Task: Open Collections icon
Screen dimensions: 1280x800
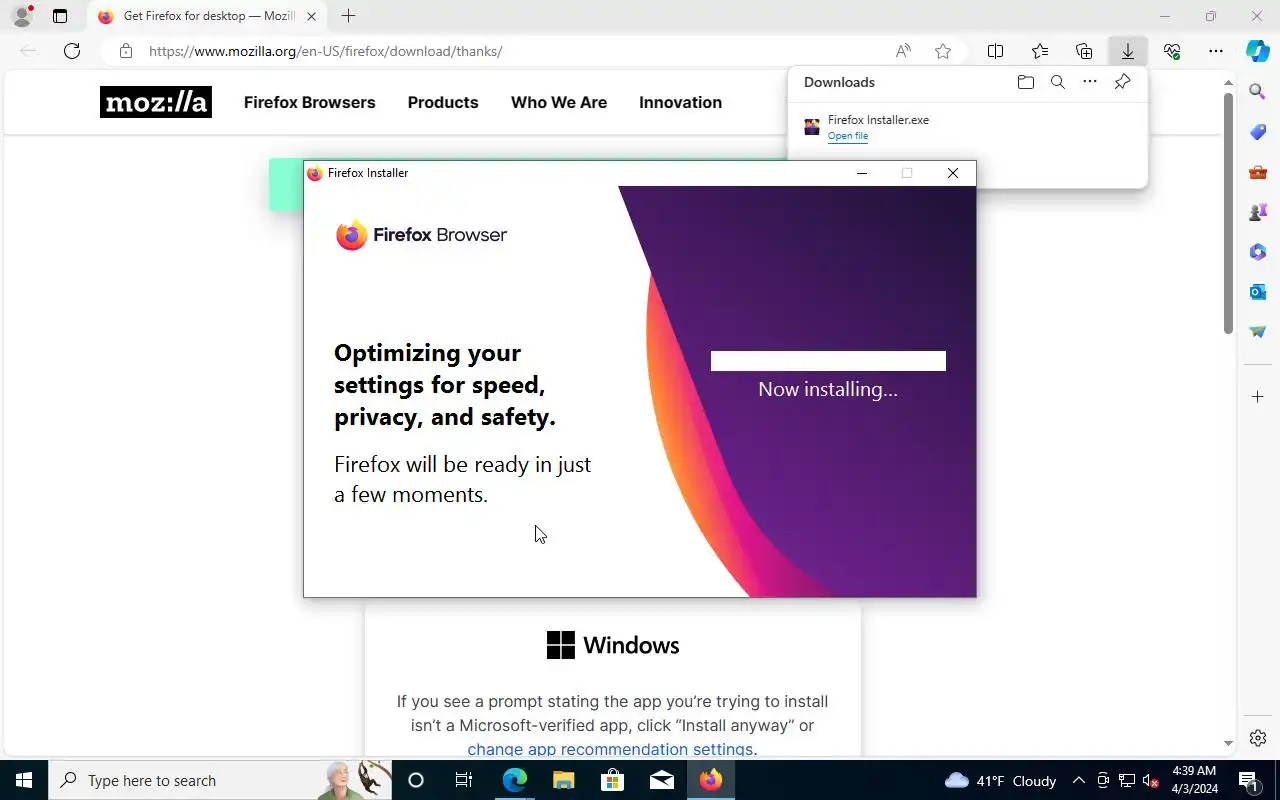Action: point(1084,51)
